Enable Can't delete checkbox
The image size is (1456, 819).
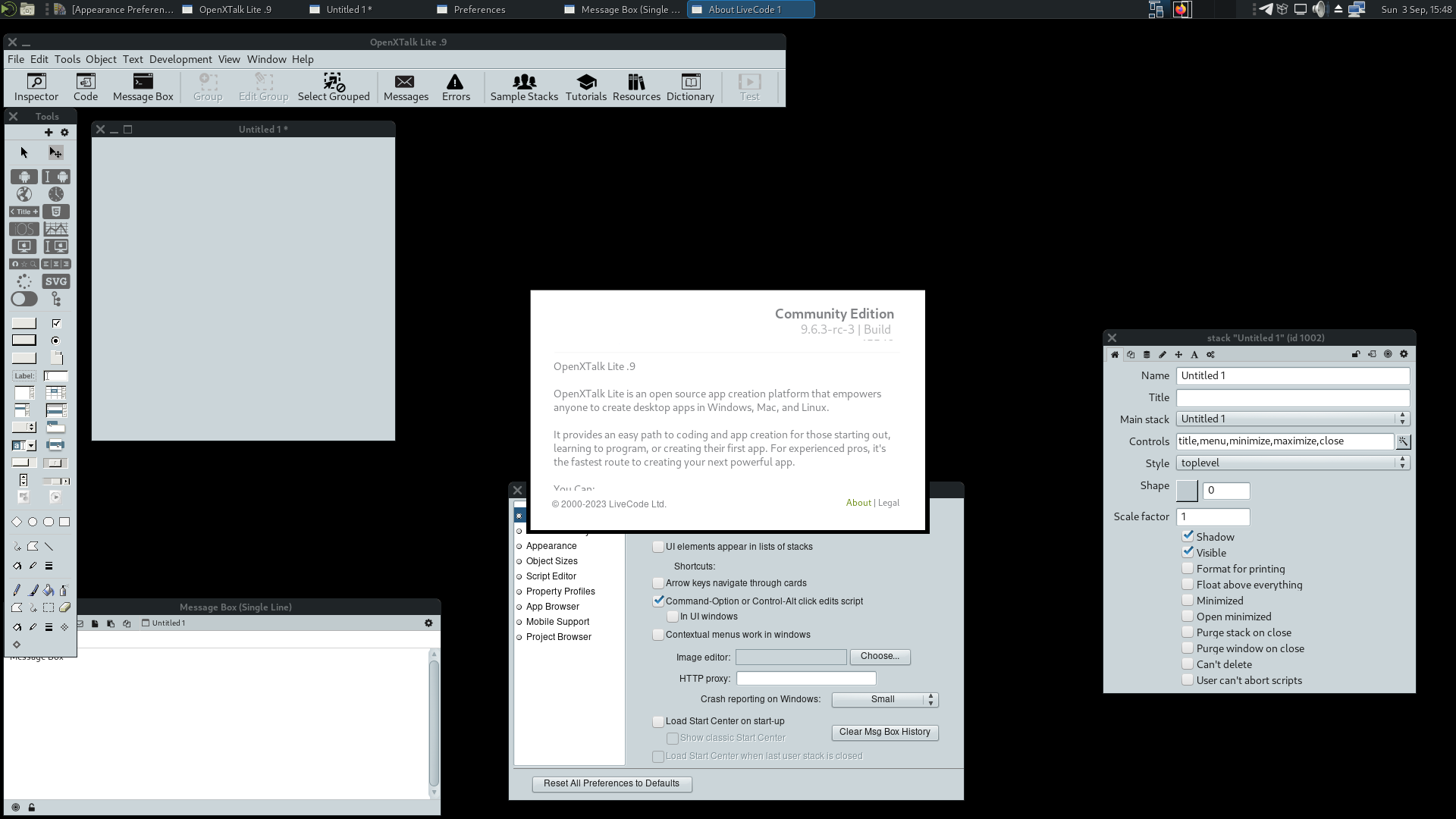(x=1188, y=664)
